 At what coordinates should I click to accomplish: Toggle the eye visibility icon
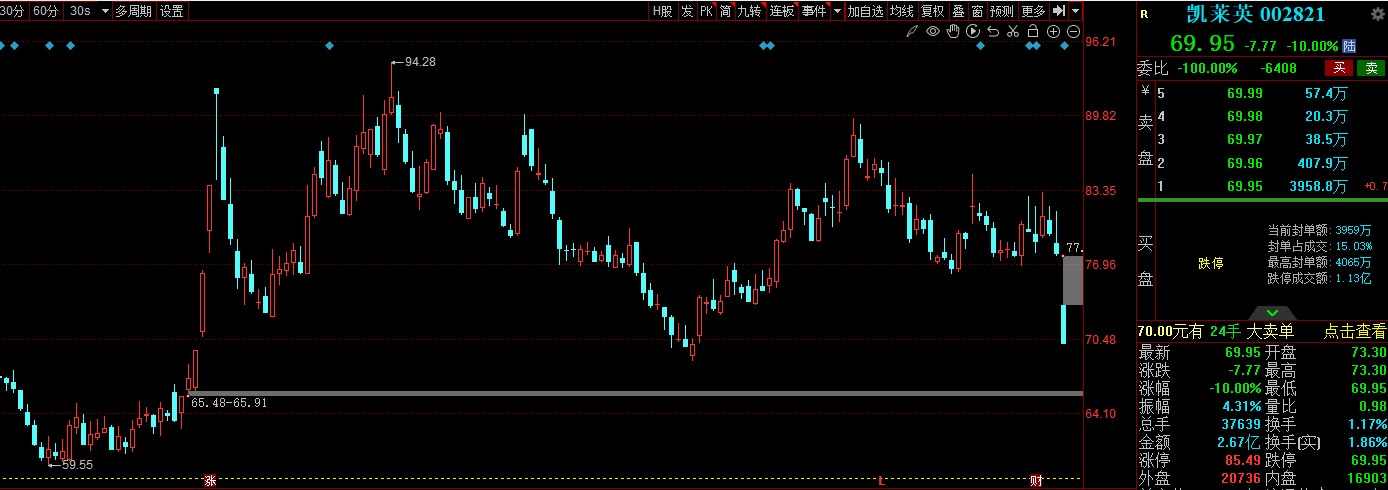[x=933, y=32]
